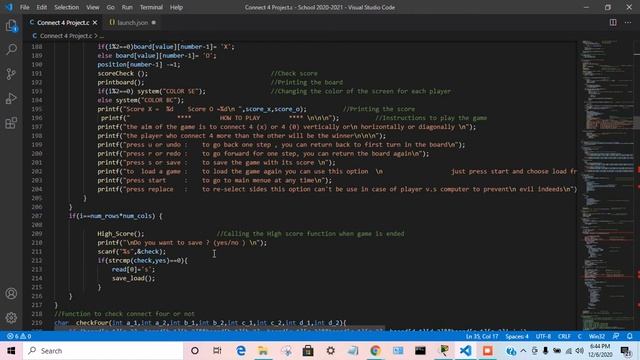
Task: Open Microsoft Store from taskbar
Action: pos(308,351)
